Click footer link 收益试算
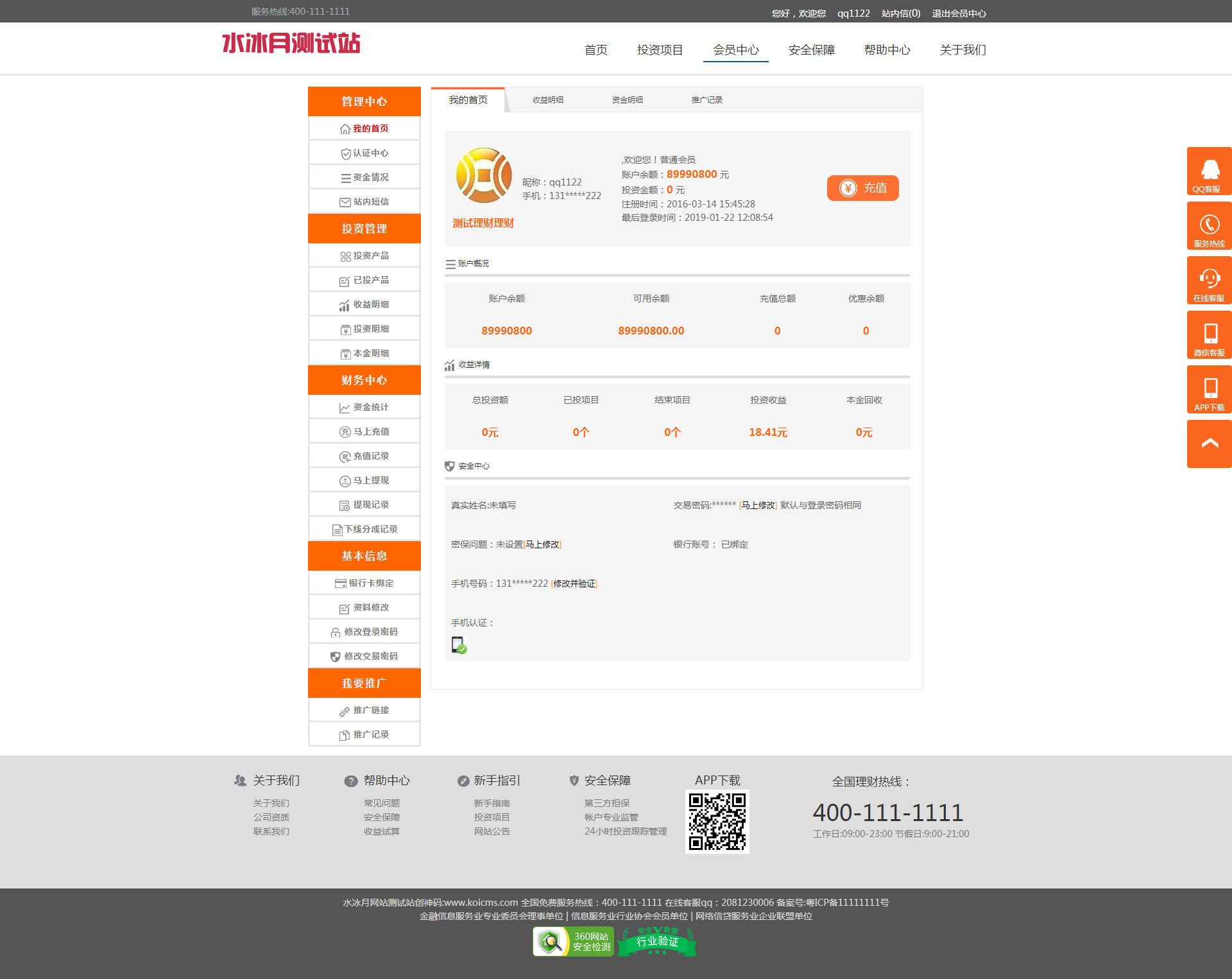 382,831
